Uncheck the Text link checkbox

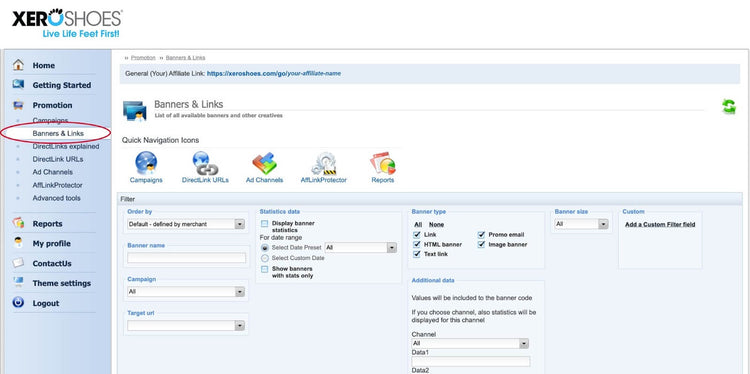(x=417, y=254)
